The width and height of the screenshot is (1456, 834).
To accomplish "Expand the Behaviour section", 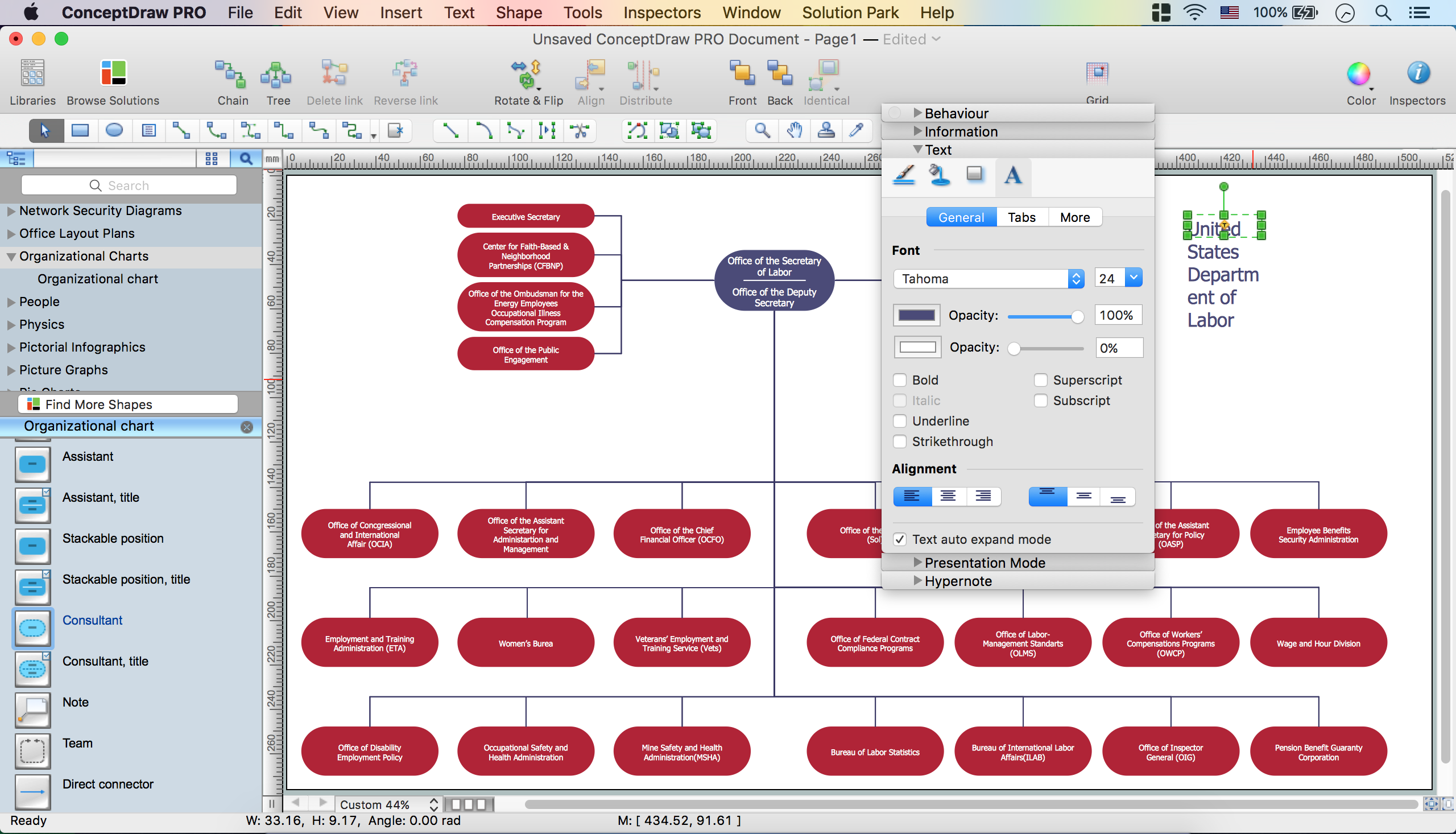I will pyautogui.click(x=917, y=113).
